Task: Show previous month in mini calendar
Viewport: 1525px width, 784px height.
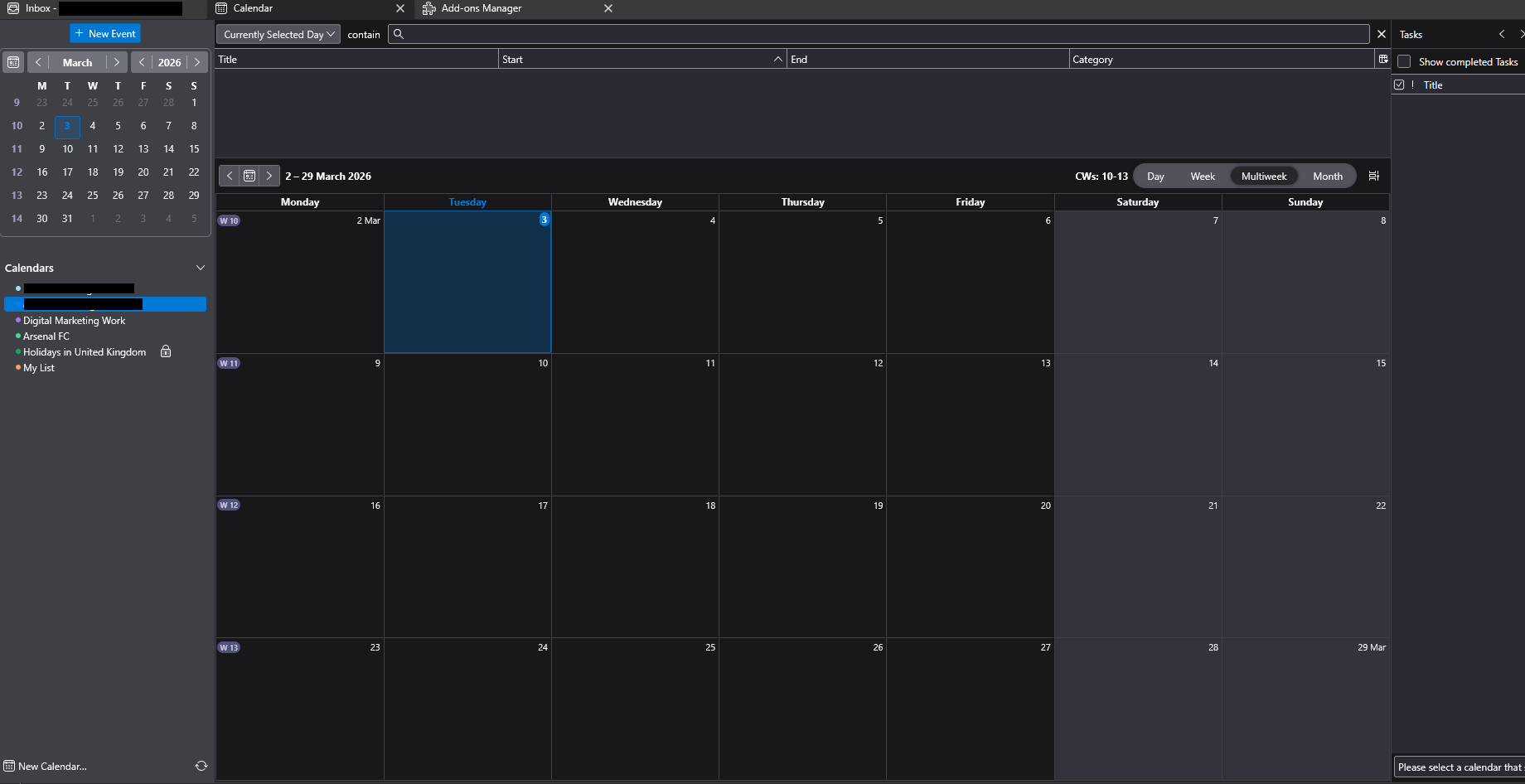Action: [38, 62]
